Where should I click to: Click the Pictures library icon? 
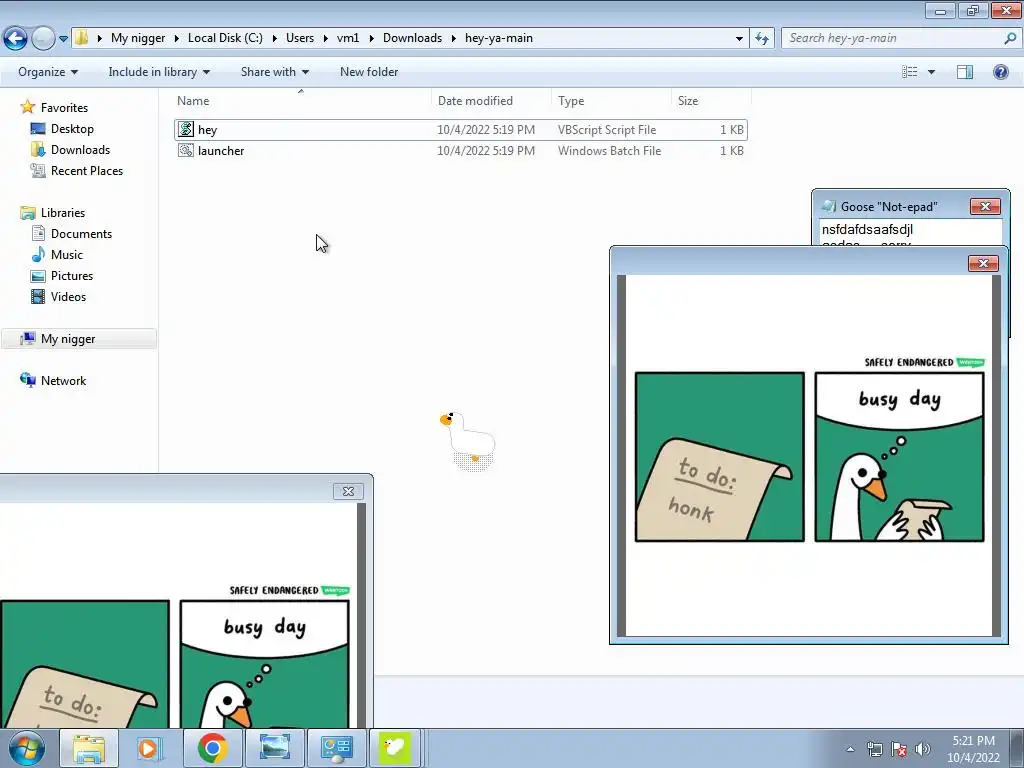coord(38,276)
